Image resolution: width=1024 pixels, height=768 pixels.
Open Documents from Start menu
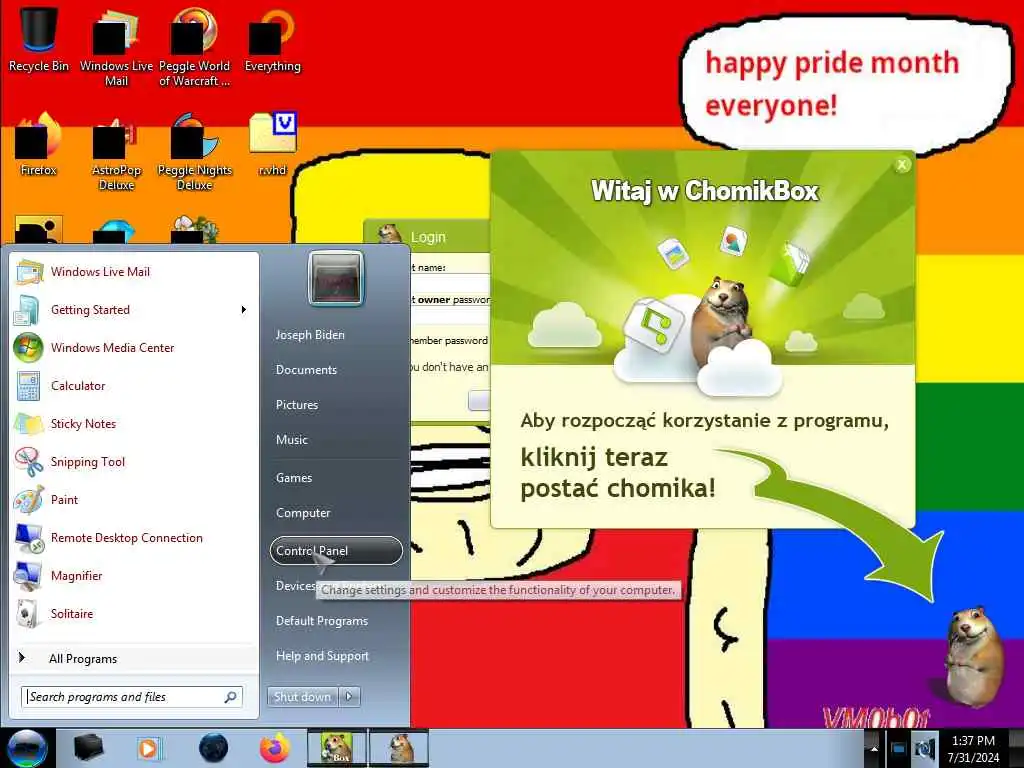click(x=306, y=370)
